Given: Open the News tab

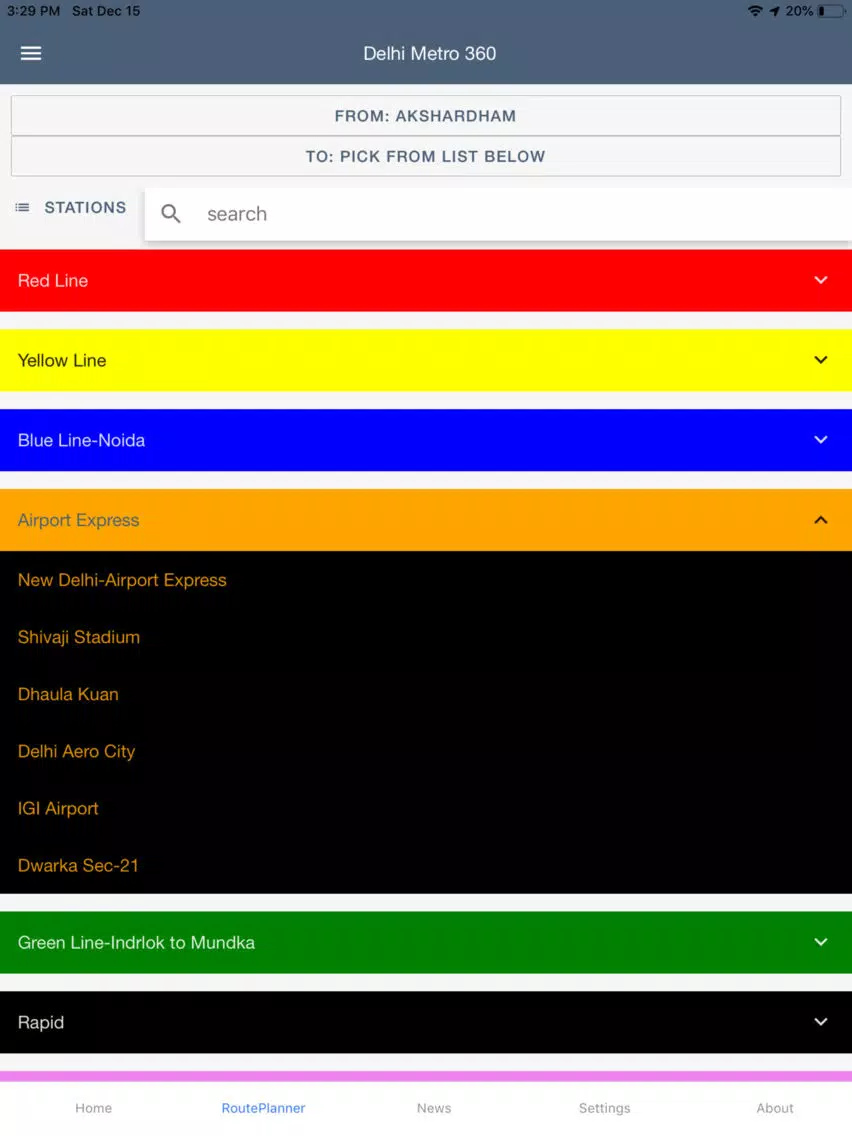Looking at the screenshot, I should (434, 1108).
